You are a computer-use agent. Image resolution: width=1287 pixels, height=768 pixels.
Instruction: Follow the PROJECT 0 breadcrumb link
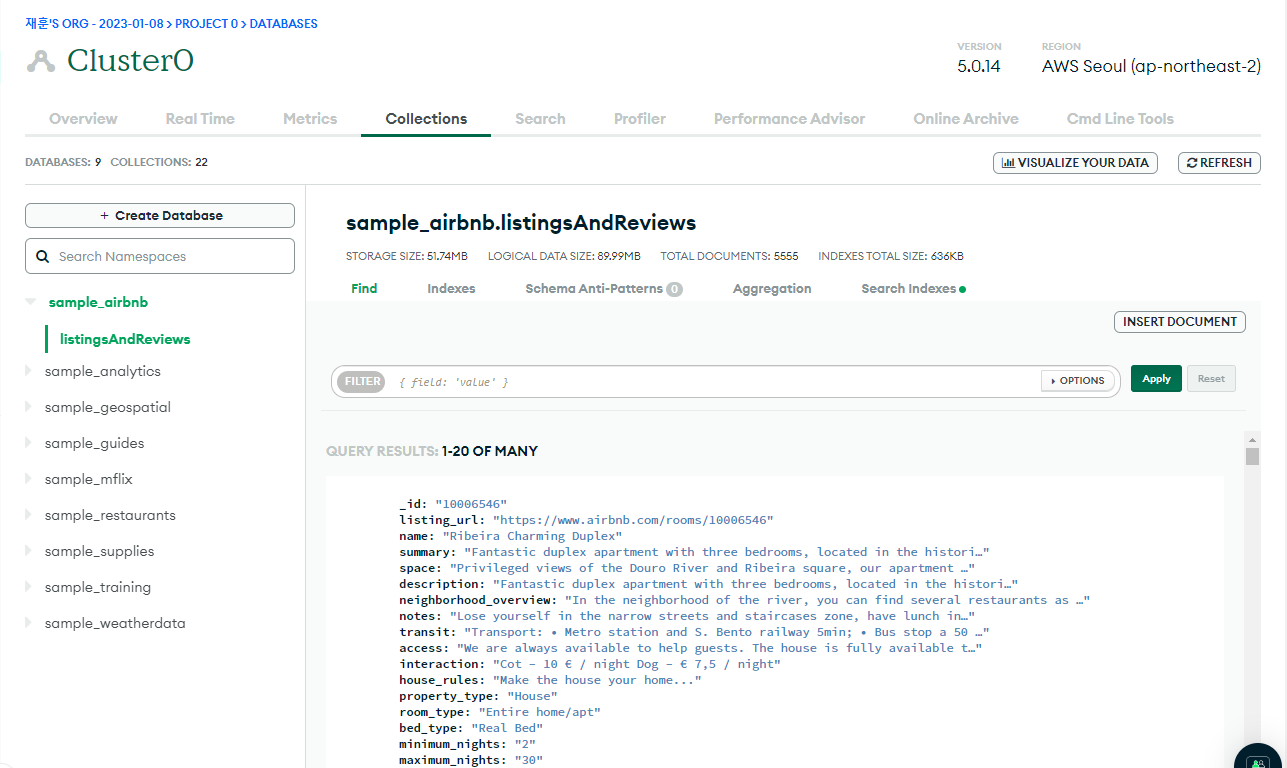(207, 23)
